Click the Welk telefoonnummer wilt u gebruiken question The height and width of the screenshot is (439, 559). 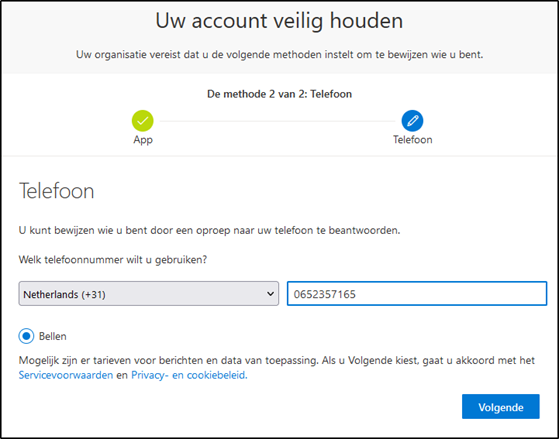[113, 260]
